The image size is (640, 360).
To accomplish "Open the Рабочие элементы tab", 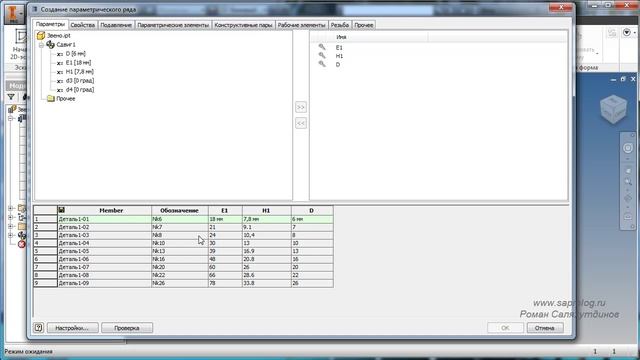I will tap(302, 25).
